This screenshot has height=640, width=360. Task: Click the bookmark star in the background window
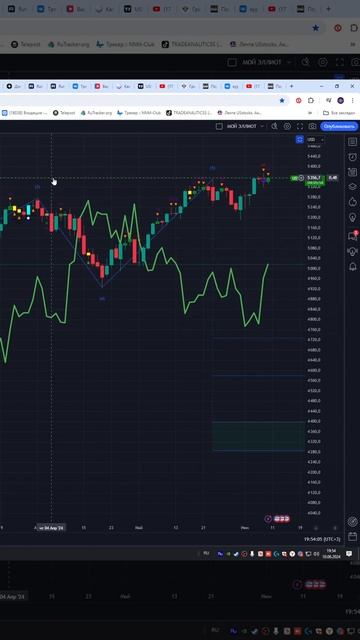(x=316, y=28)
